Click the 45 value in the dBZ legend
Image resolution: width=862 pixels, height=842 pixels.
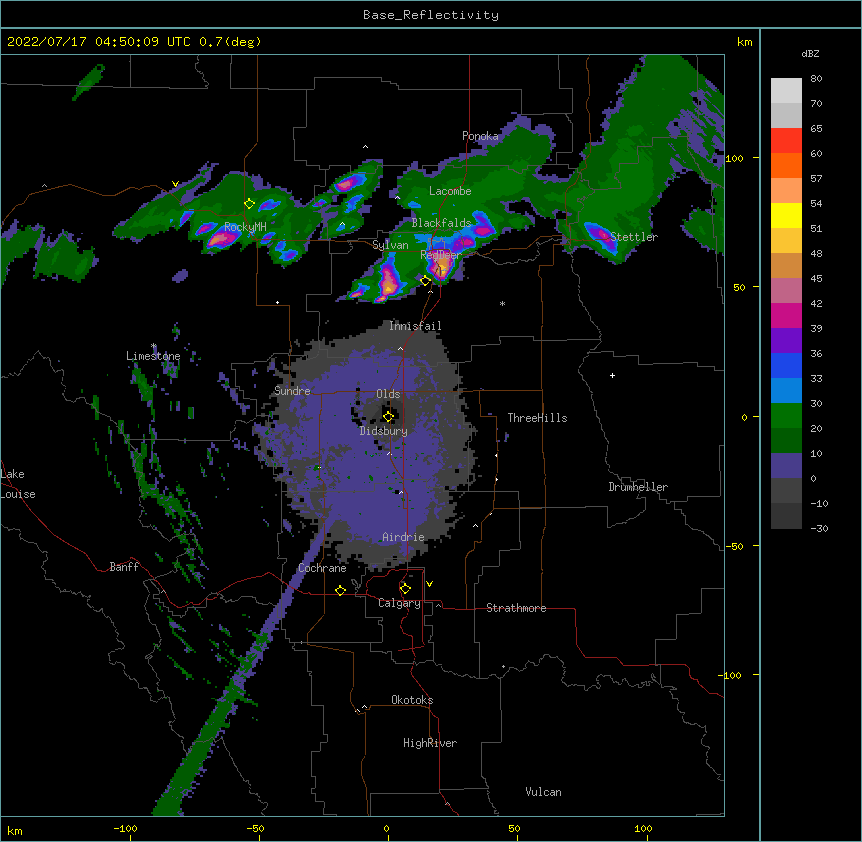(816, 279)
